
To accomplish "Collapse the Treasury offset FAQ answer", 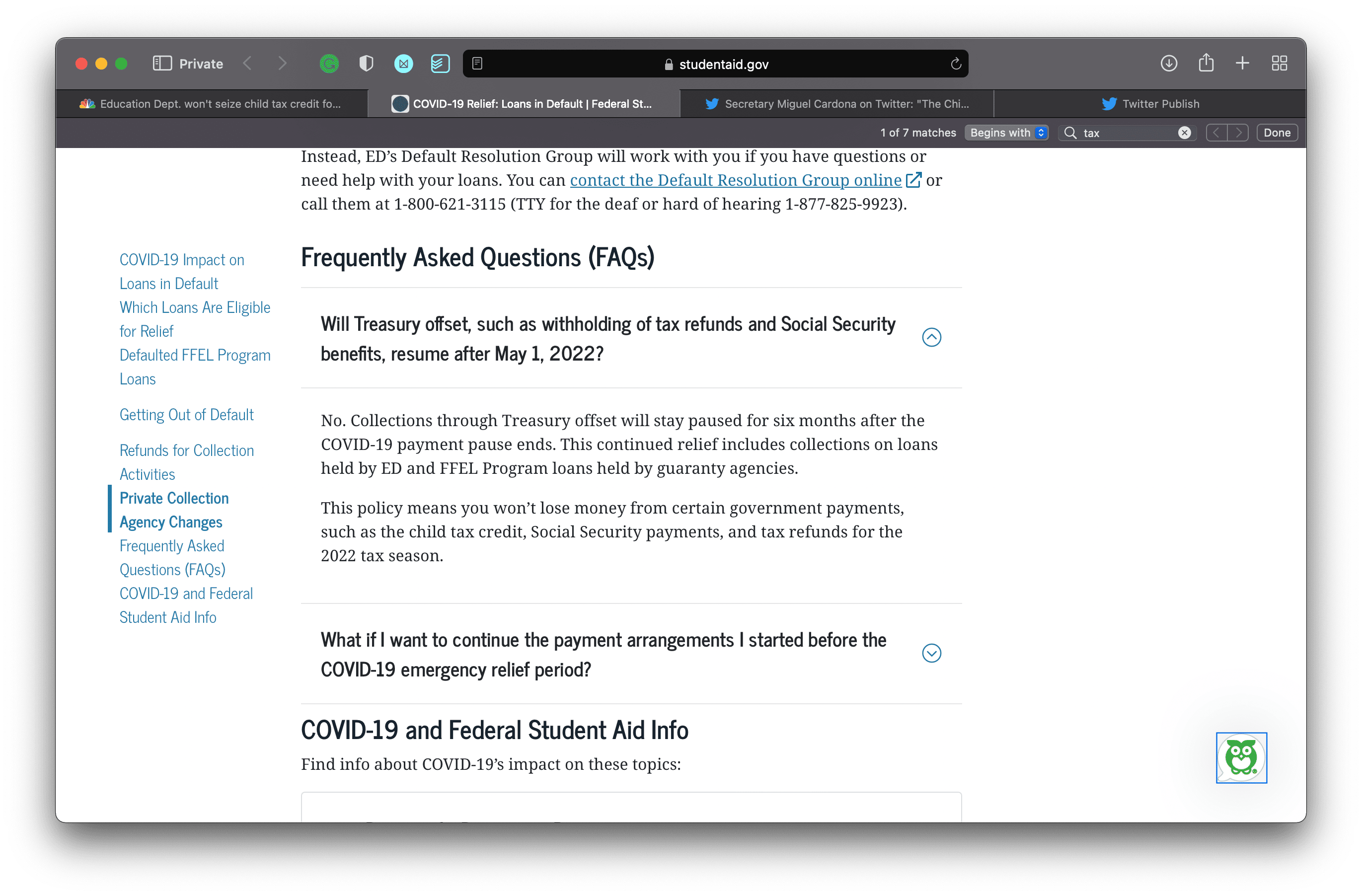I will [932, 338].
